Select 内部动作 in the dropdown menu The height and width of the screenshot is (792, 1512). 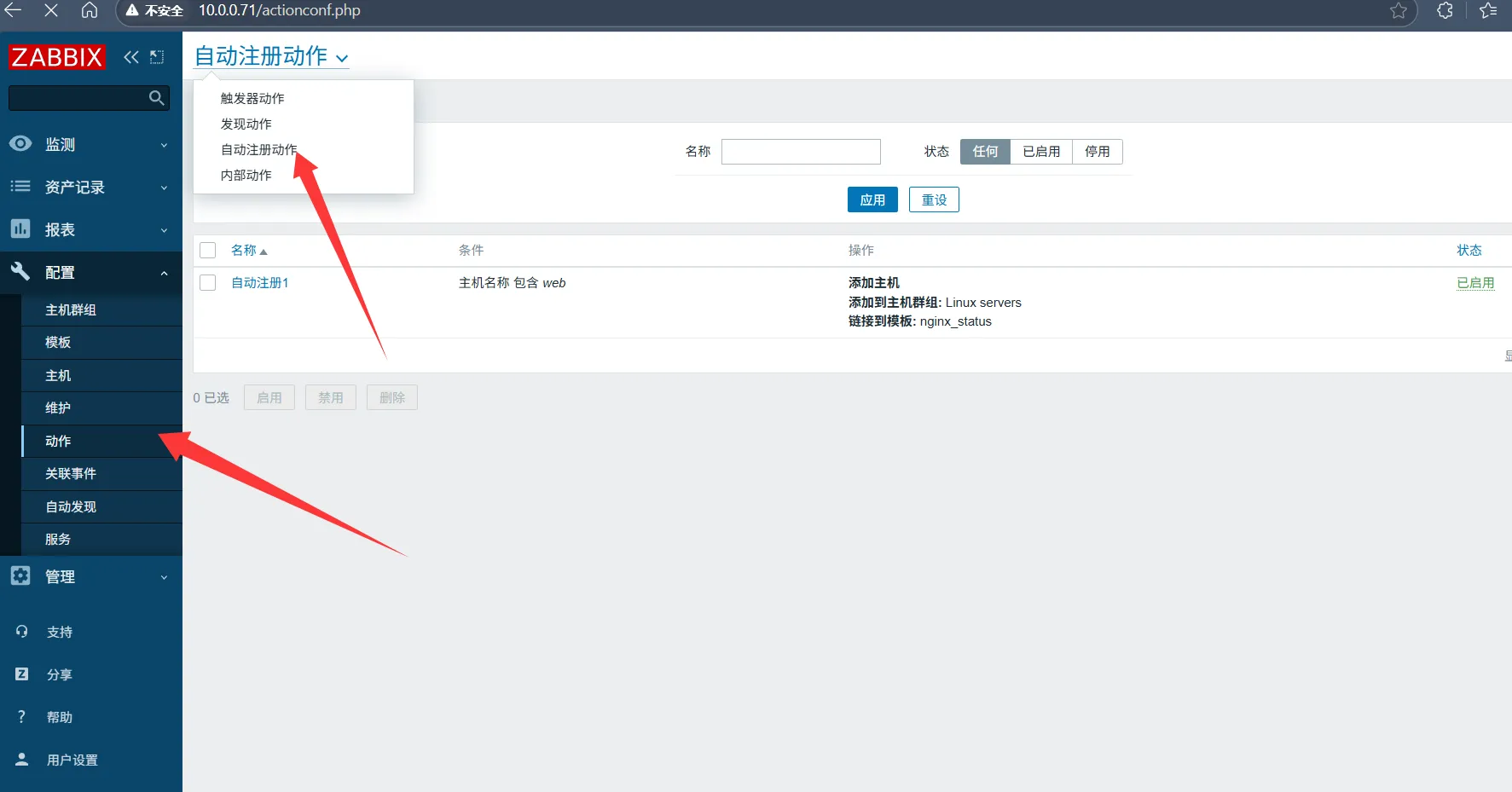click(246, 176)
